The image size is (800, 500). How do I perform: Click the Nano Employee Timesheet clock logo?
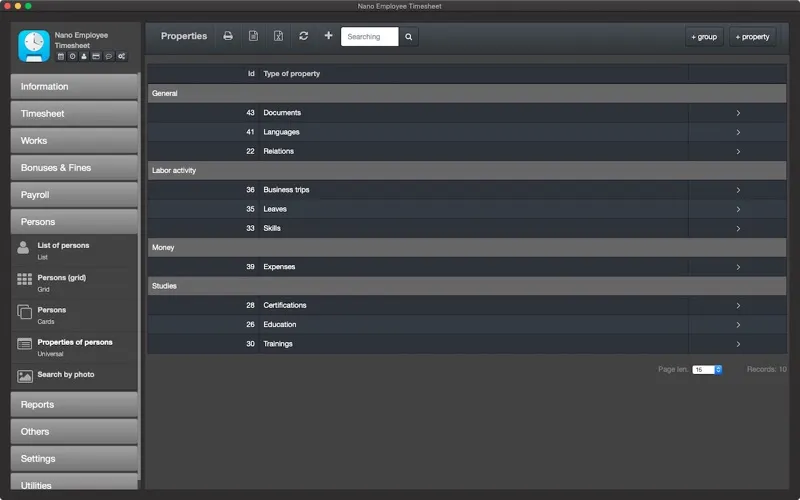[x=34, y=46]
